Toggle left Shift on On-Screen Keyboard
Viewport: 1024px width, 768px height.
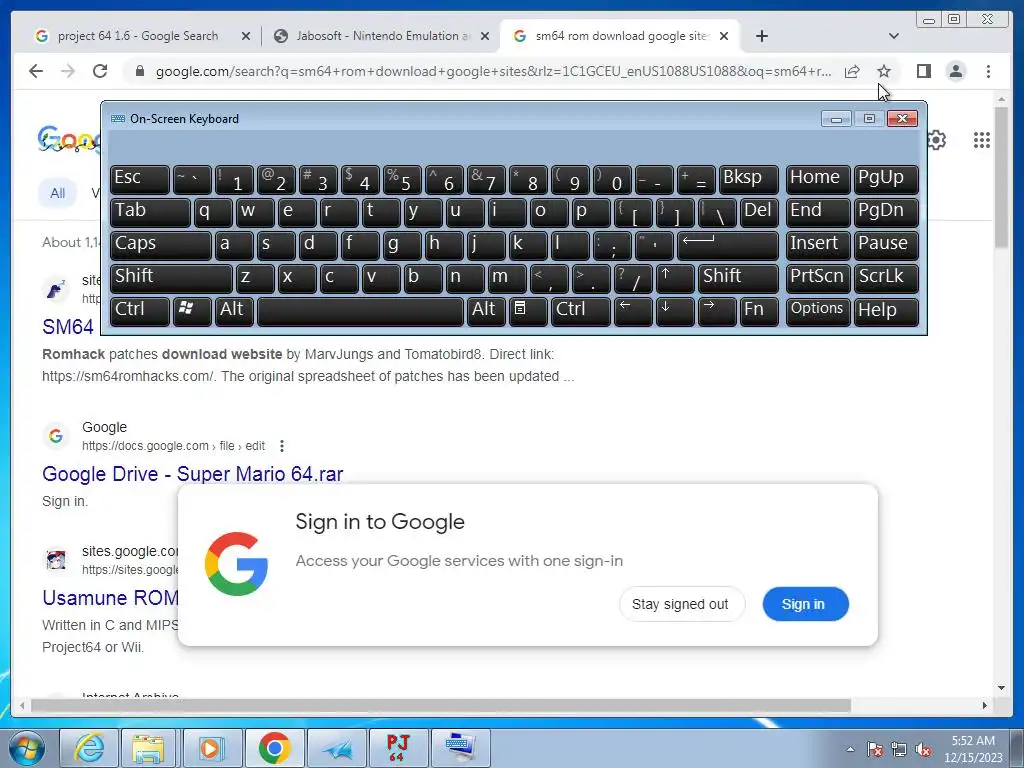tap(171, 278)
